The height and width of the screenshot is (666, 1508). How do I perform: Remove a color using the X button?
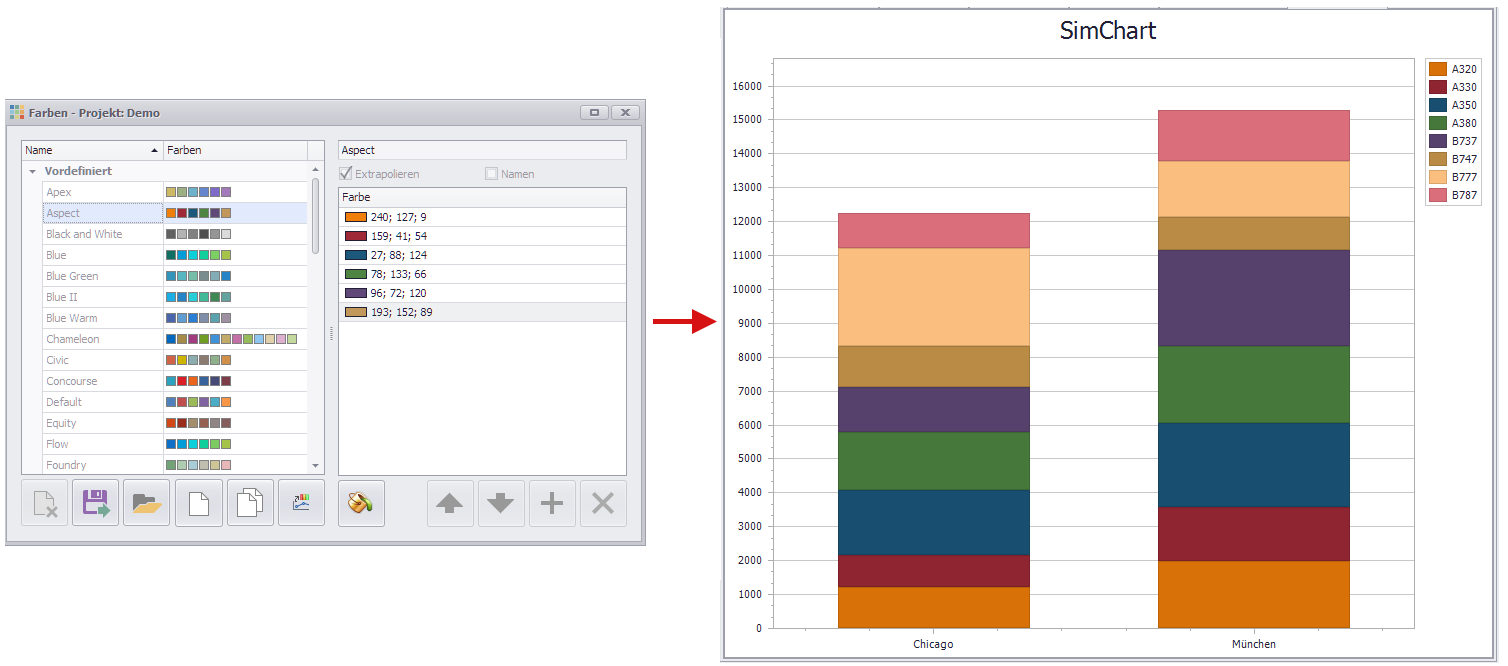603,503
